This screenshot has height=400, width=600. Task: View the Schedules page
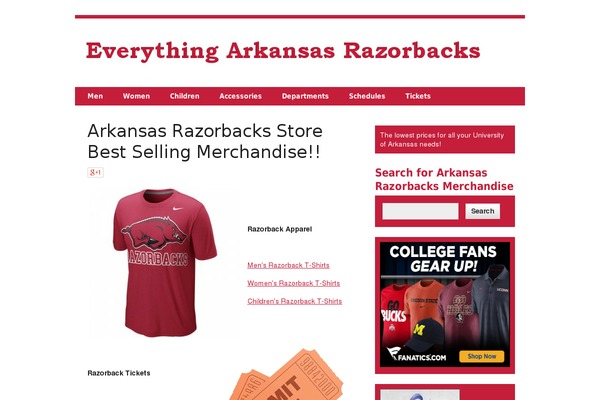367,96
